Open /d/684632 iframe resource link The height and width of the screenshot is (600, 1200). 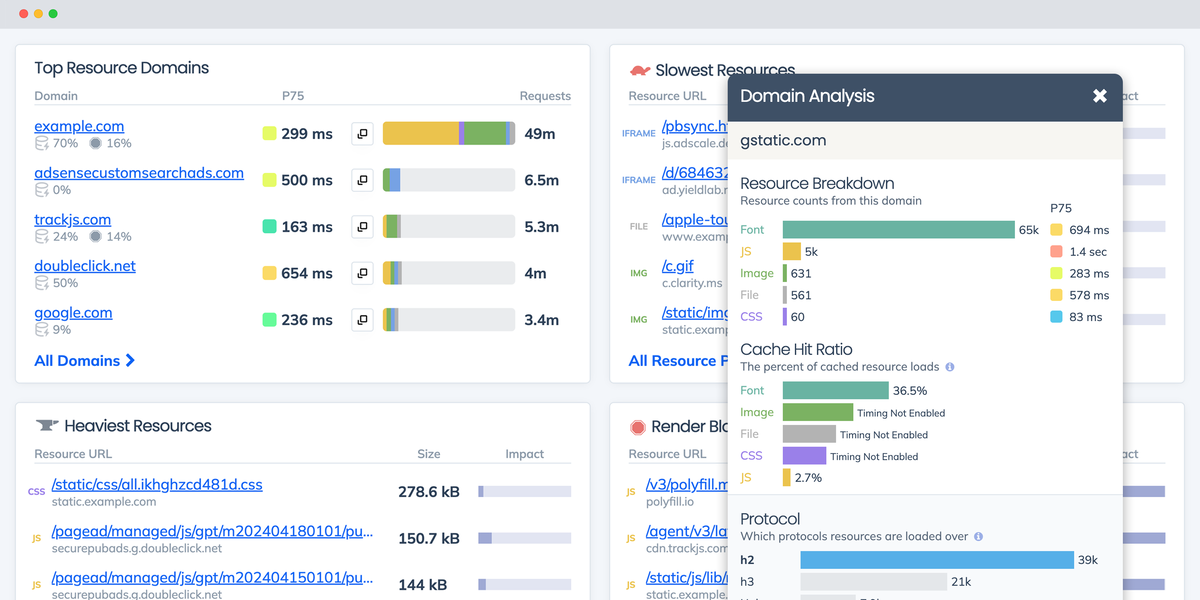pos(695,174)
